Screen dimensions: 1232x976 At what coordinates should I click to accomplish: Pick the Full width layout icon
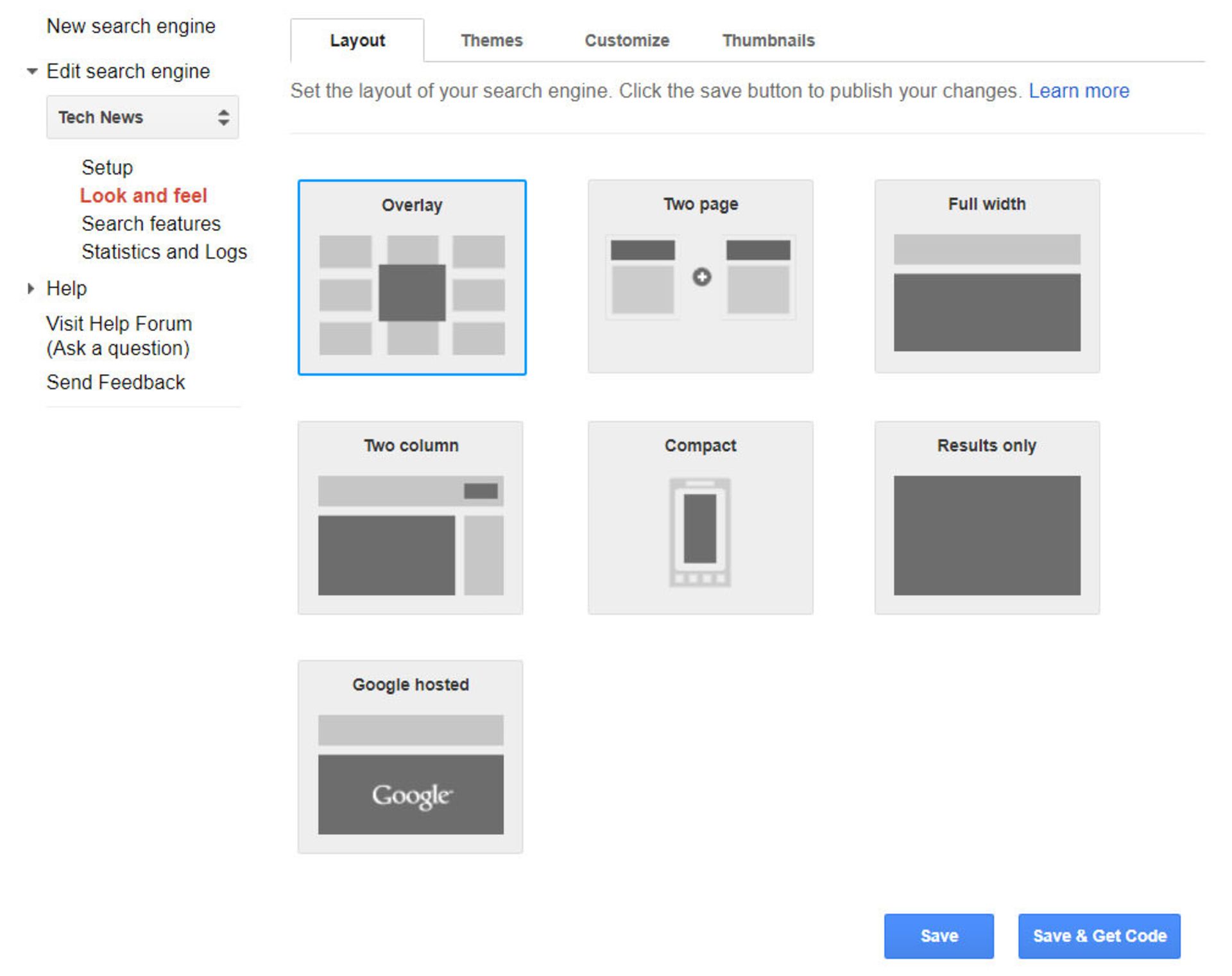(x=986, y=293)
